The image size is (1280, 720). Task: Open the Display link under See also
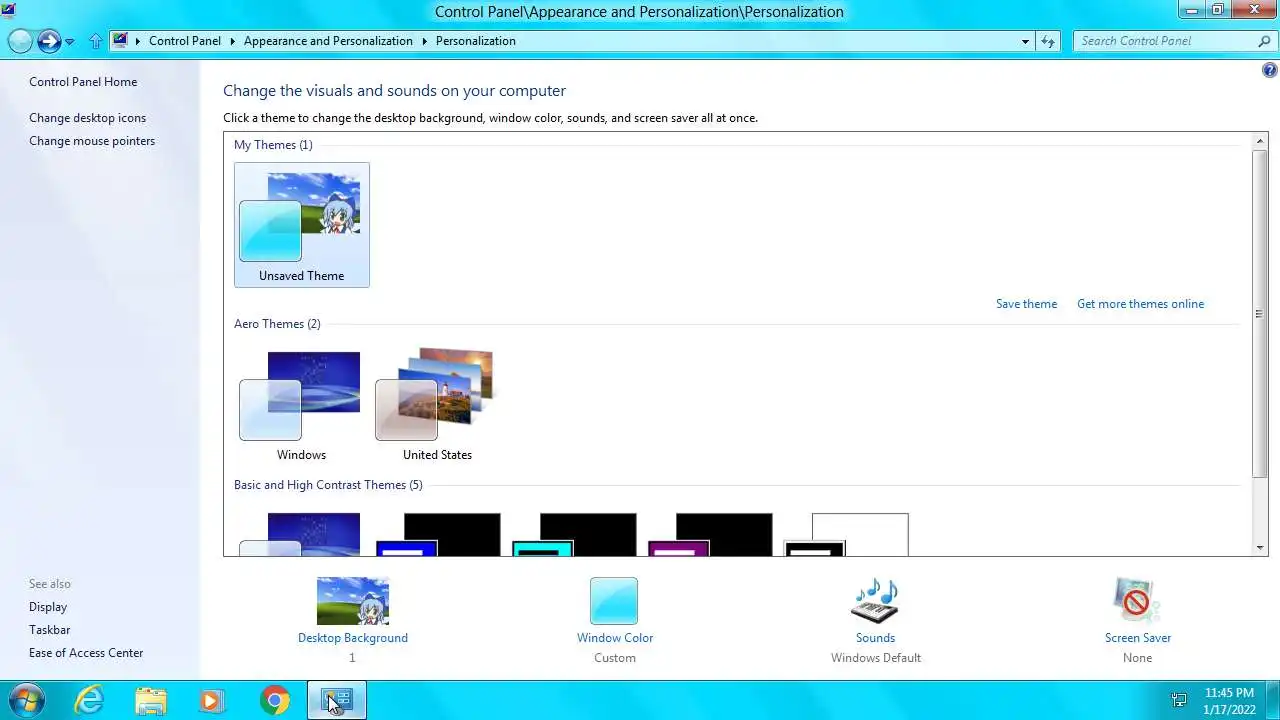(48, 607)
